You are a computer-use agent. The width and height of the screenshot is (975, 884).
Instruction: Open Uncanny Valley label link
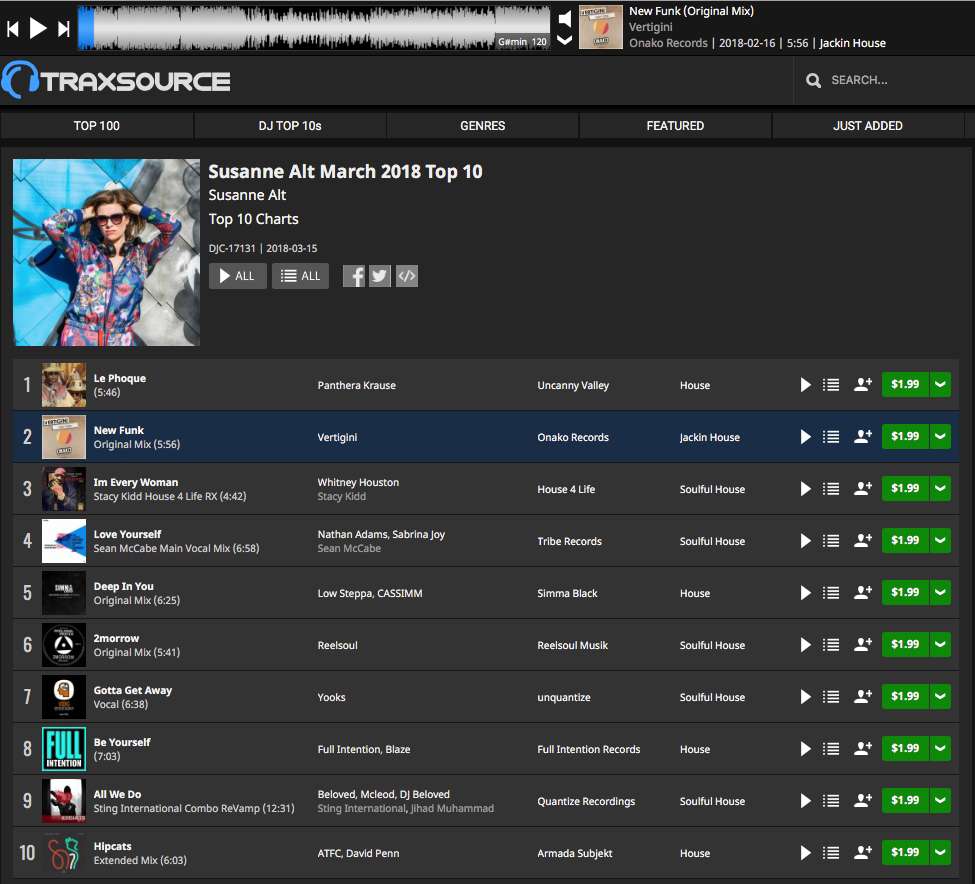click(x=573, y=385)
